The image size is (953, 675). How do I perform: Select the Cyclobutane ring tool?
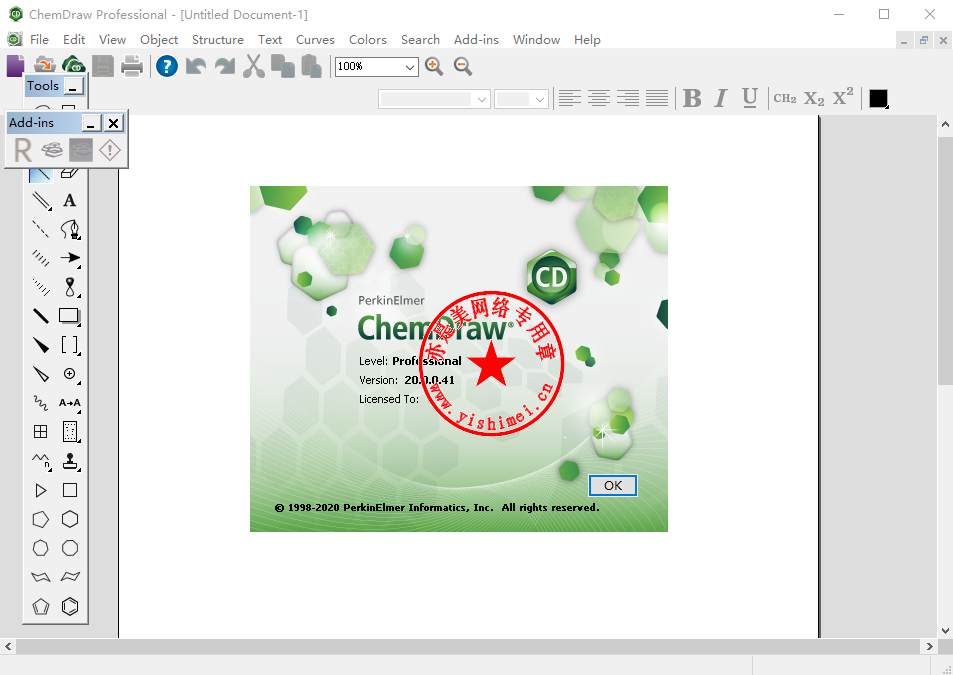pos(70,490)
